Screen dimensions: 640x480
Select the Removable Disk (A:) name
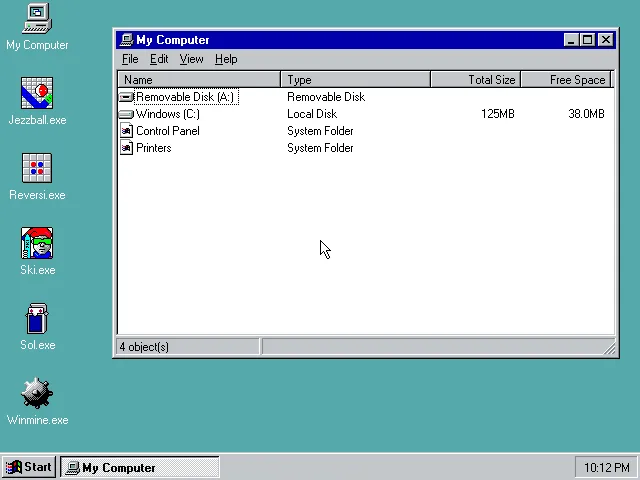(x=186, y=97)
